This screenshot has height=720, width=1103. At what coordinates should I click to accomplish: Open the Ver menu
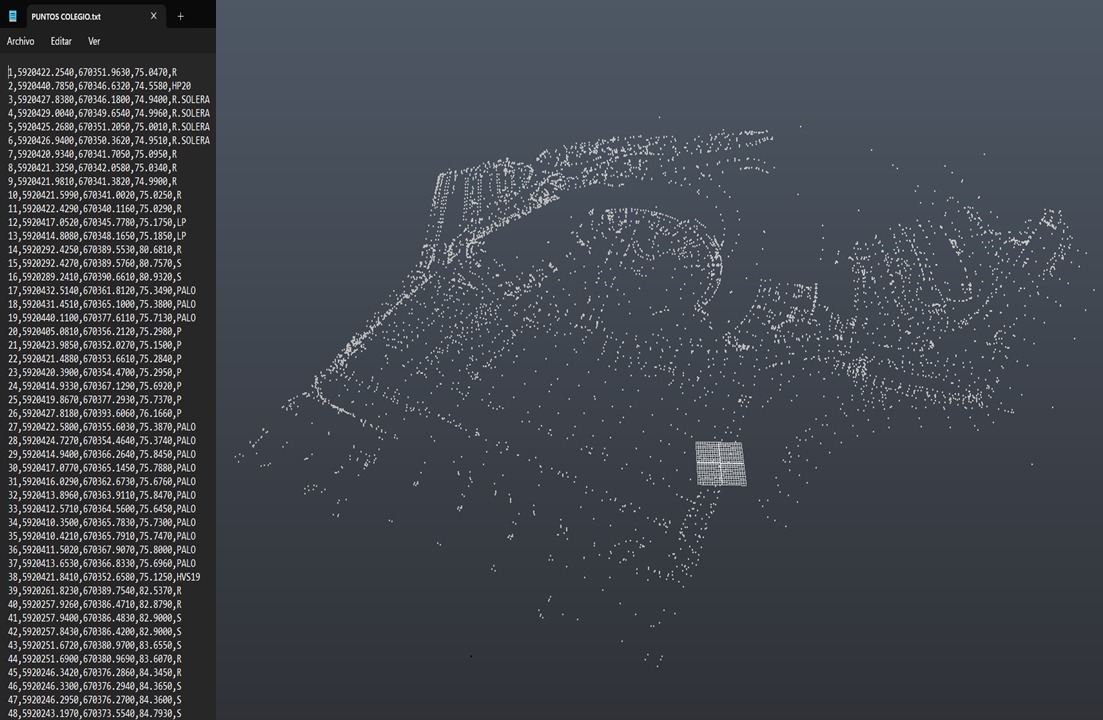point(94,41)
